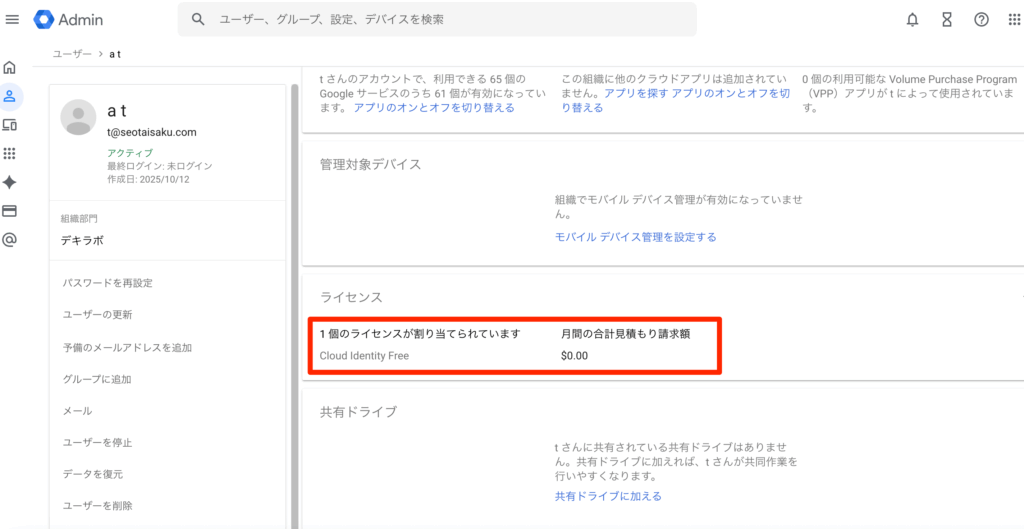Viewport: 1024px width, 529px height.
Task: Open the hourglass tasks icon
Action: point(947,20)
